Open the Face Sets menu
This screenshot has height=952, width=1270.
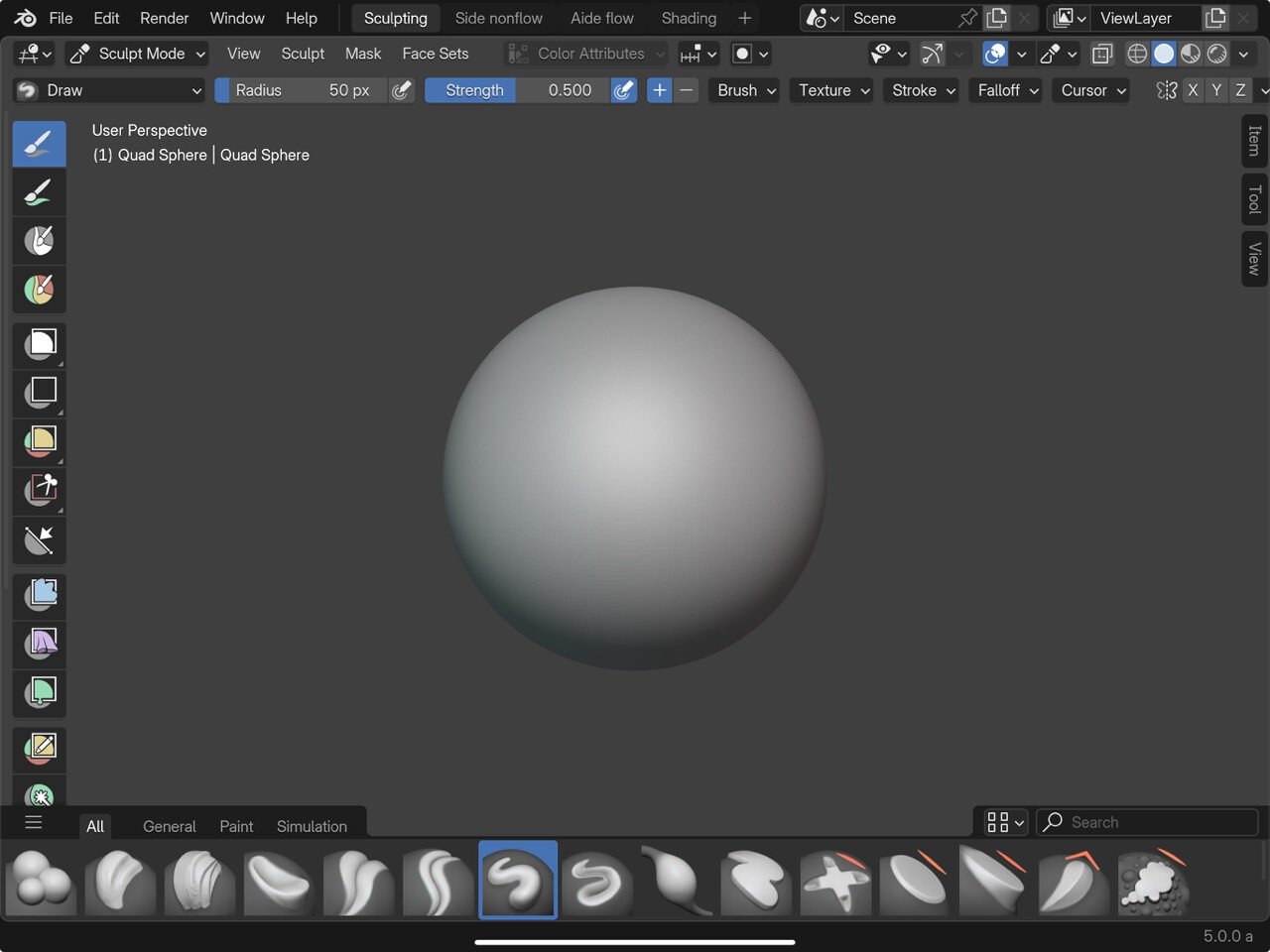435,54
